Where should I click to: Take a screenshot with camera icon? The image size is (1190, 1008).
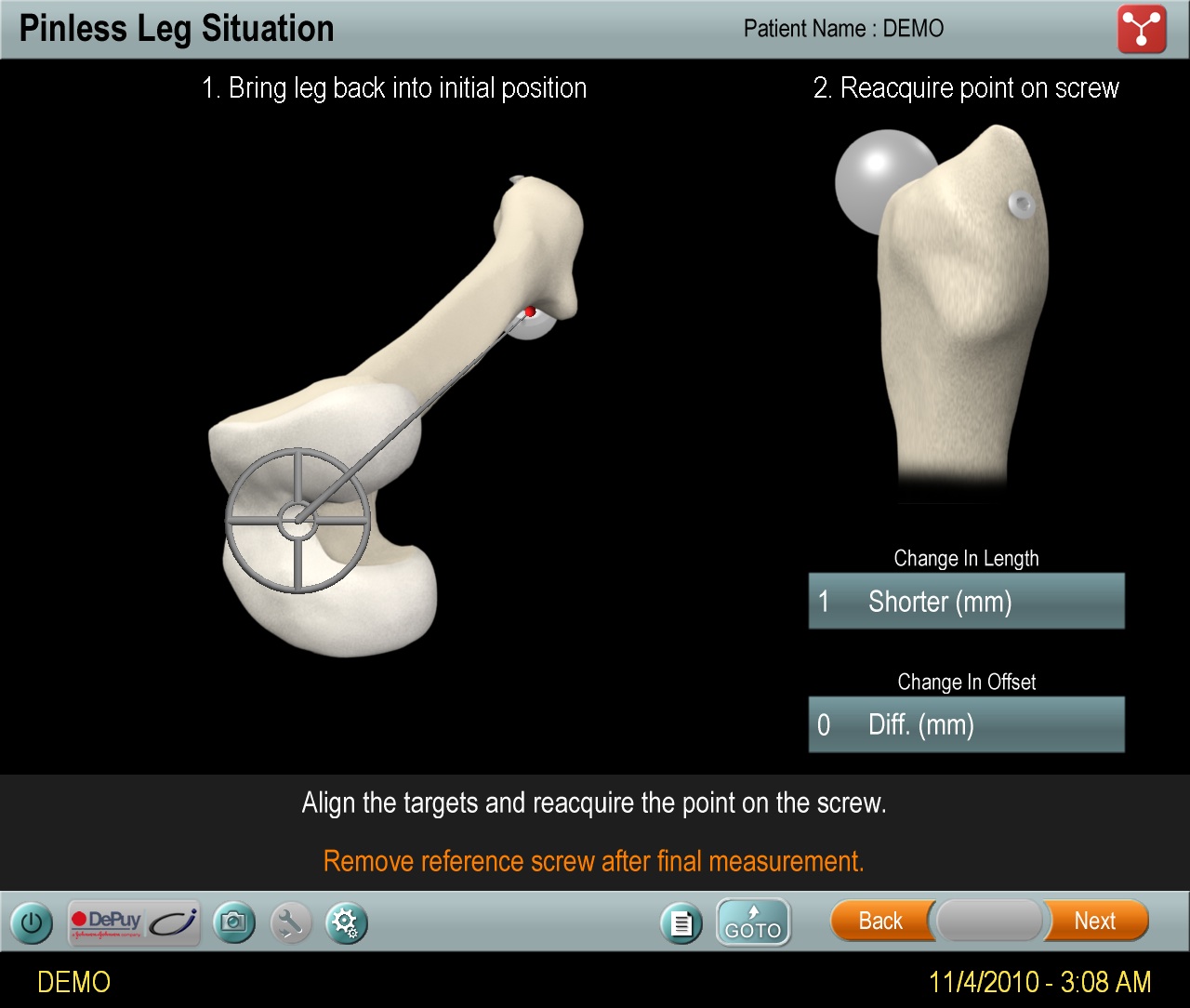tap(234, 922)
